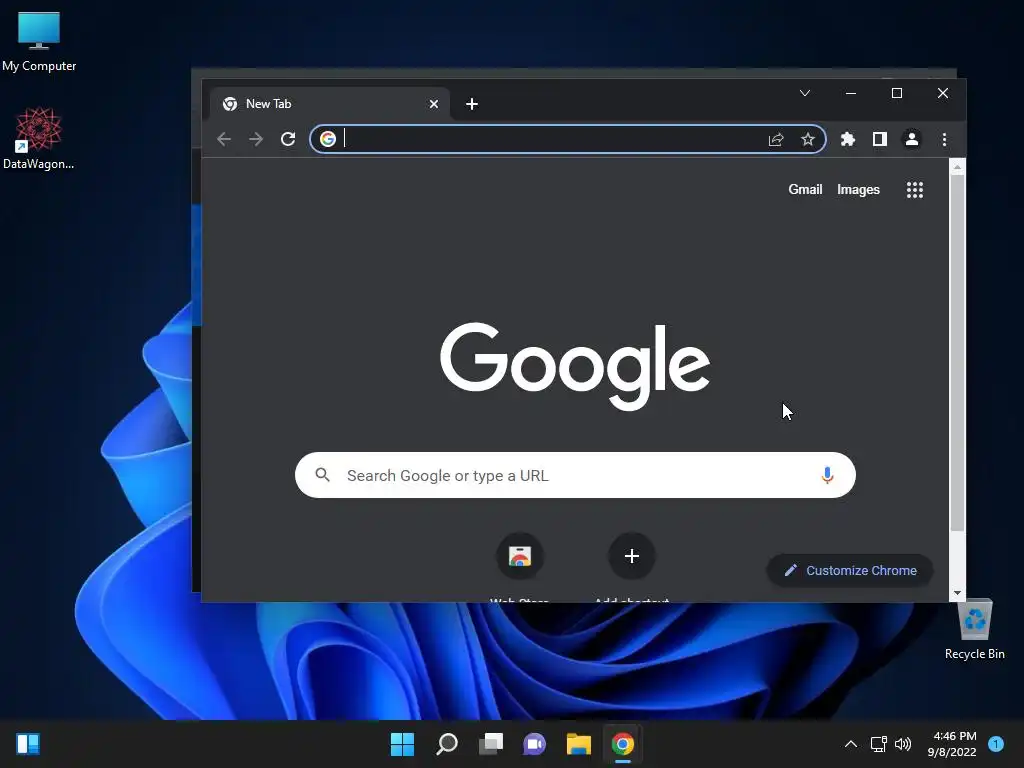The height and width of the screenshot is (768, 1024).
Task: Click the Chrome back arrow
Action: (x=224, y=139)
